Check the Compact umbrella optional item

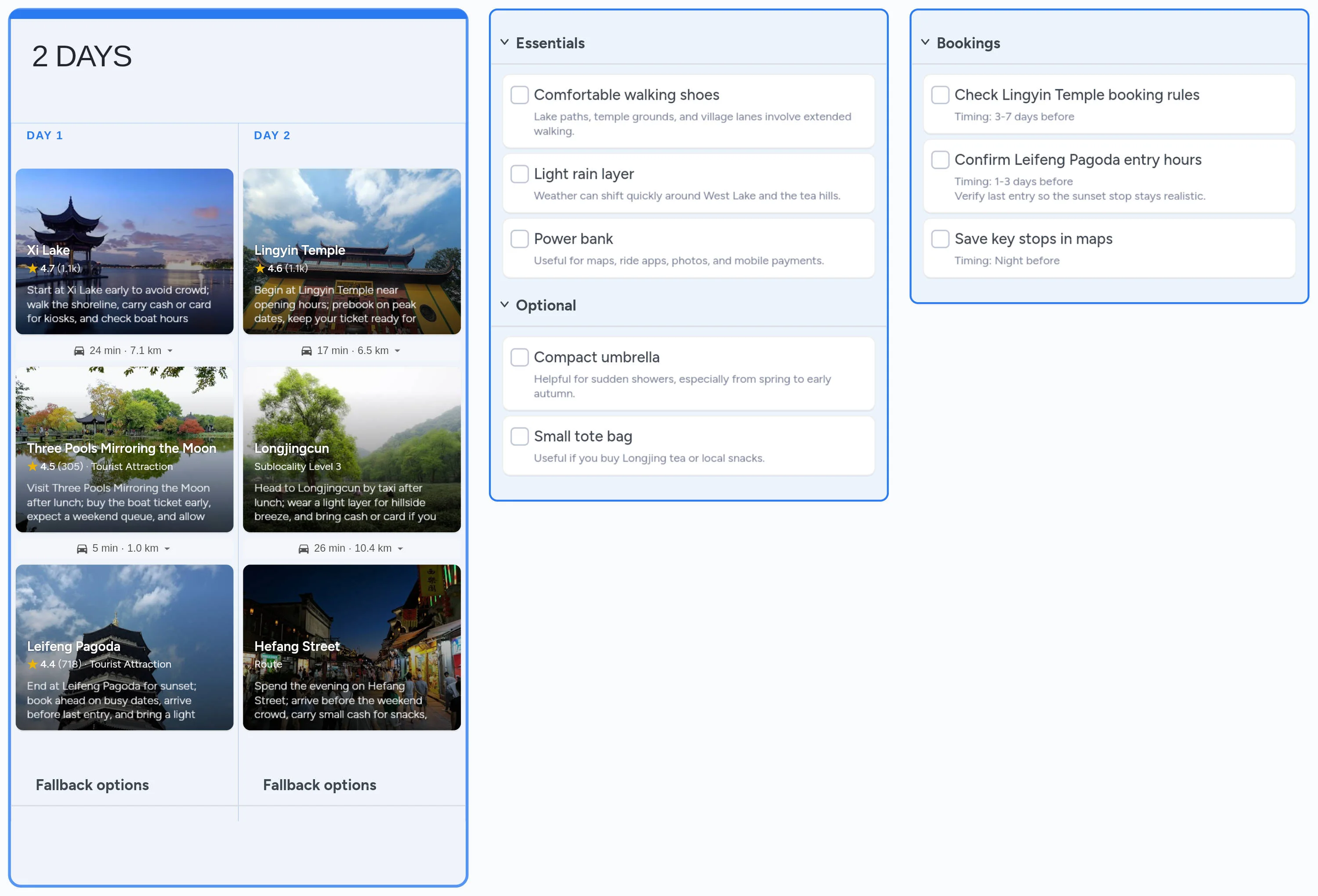(519, 357)
